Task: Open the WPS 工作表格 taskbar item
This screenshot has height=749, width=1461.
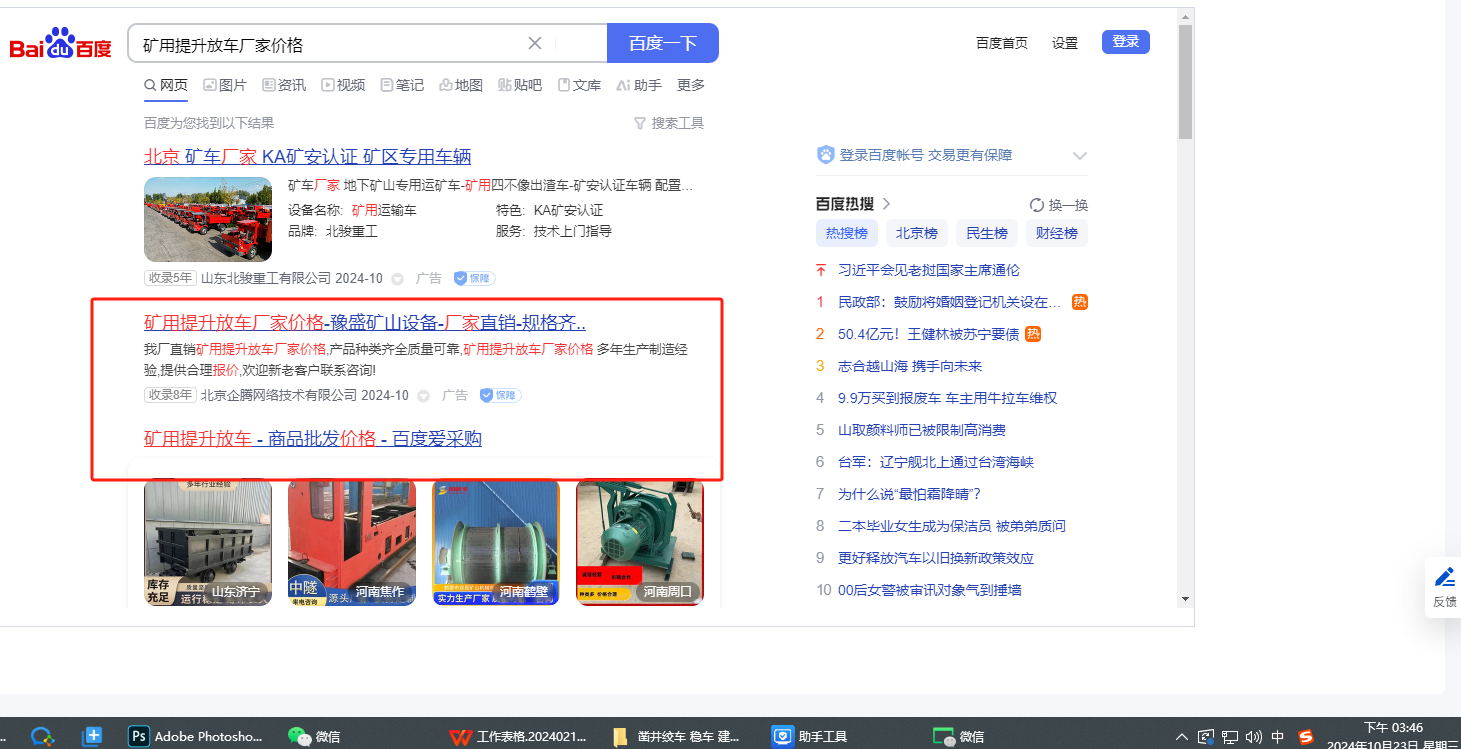Action: 518,736
